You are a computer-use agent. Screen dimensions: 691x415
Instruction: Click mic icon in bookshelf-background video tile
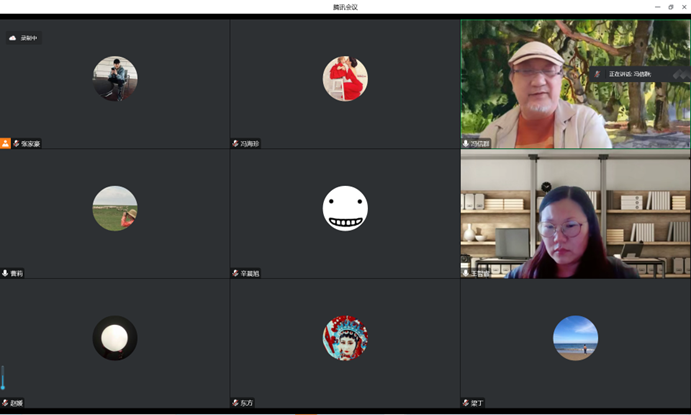coord(466,273)
